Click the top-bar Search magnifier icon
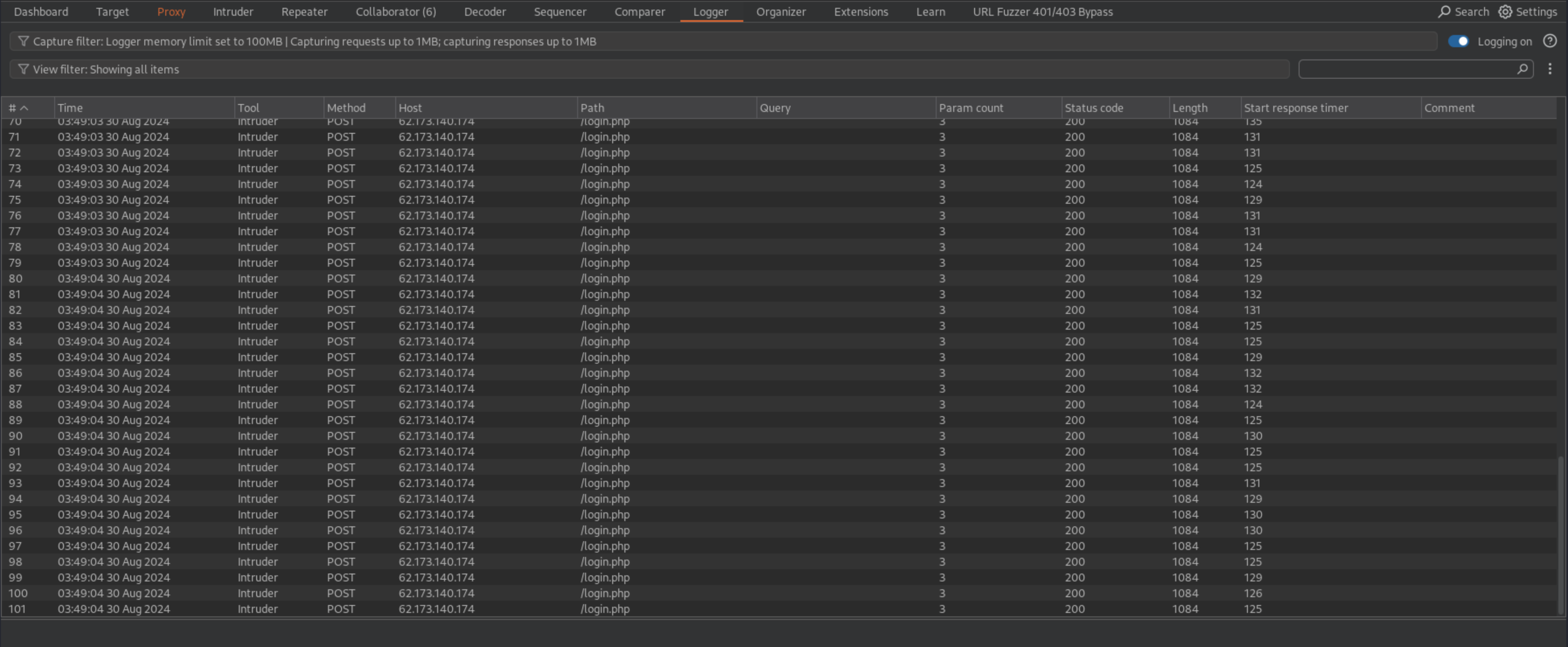Screen dimensions: 1568x647 click(x=1444, y=11)
